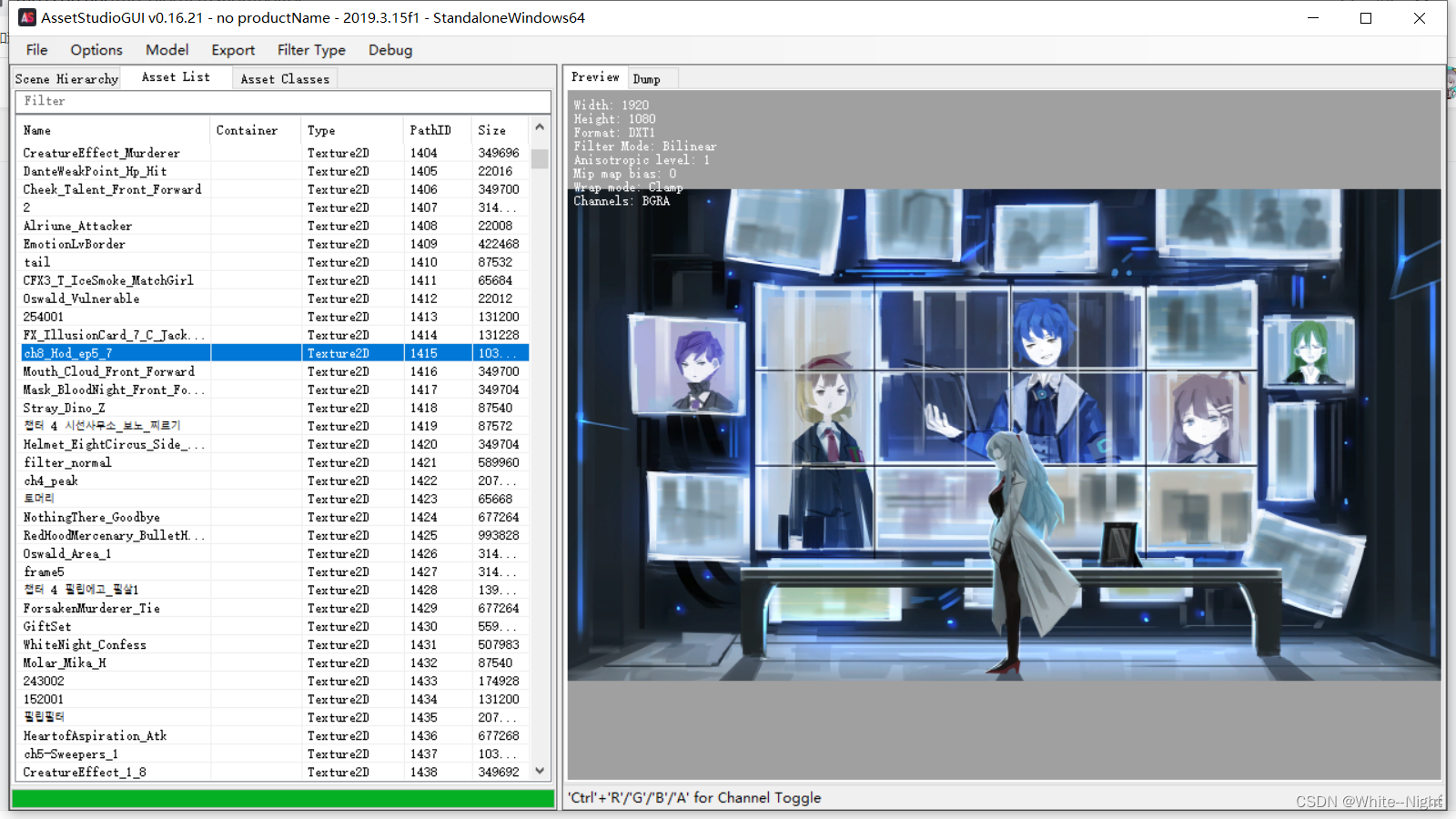Switch to the Scene Hierarchy tab
Screen dimensions: 1456x819
click(x=66, y=79)
